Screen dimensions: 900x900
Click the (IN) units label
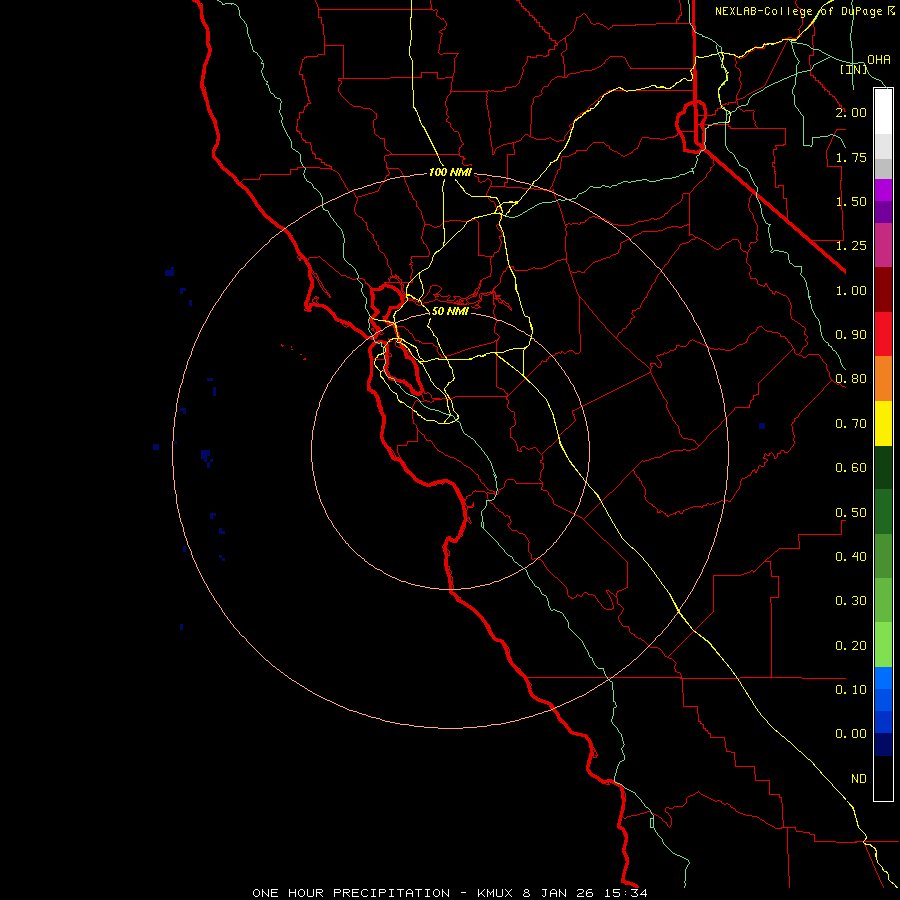(x=854, y=69)
